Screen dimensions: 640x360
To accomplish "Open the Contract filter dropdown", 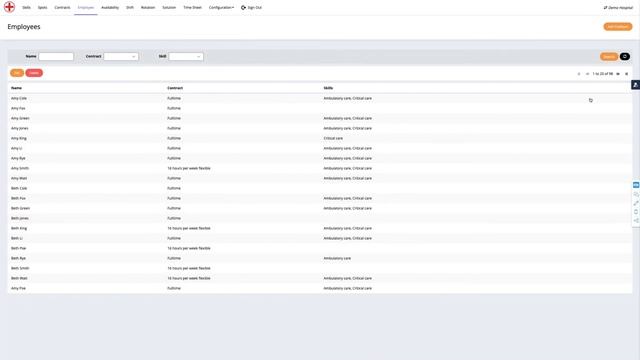I will [121, 56].
